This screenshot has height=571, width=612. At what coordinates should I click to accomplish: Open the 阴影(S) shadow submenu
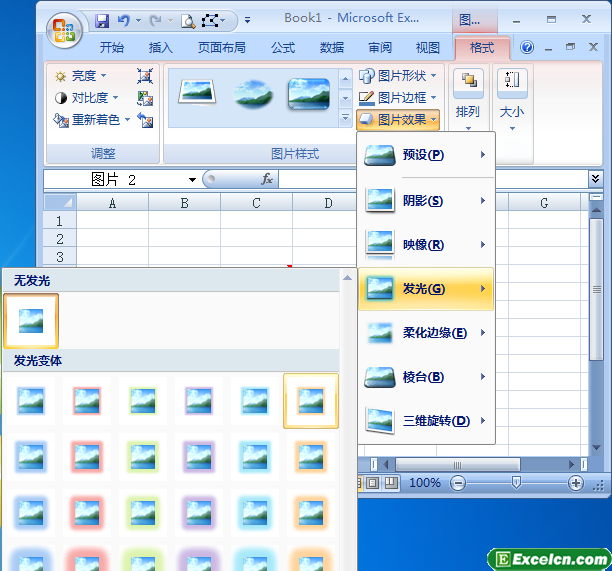click(x=426, y=201)
